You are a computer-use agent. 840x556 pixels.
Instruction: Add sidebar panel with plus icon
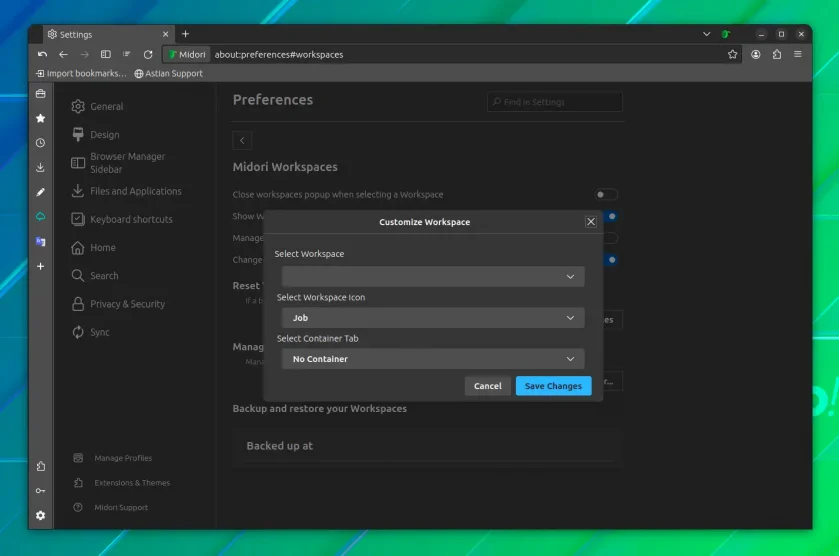click(x=41, y=266)
